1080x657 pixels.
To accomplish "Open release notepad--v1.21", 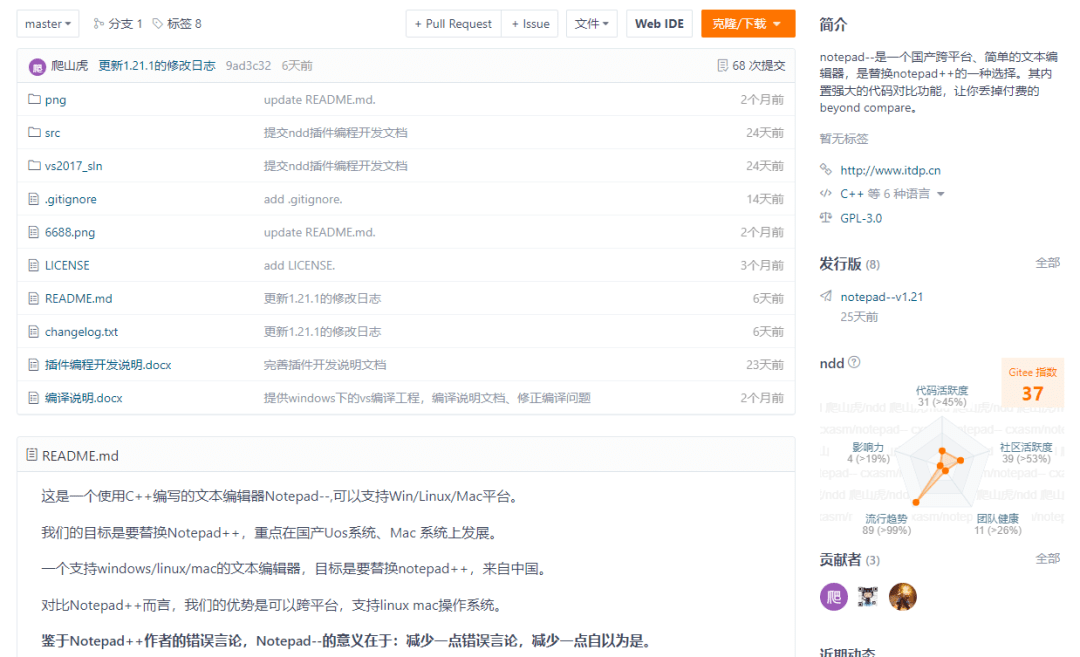I will [x=882, y=298].
